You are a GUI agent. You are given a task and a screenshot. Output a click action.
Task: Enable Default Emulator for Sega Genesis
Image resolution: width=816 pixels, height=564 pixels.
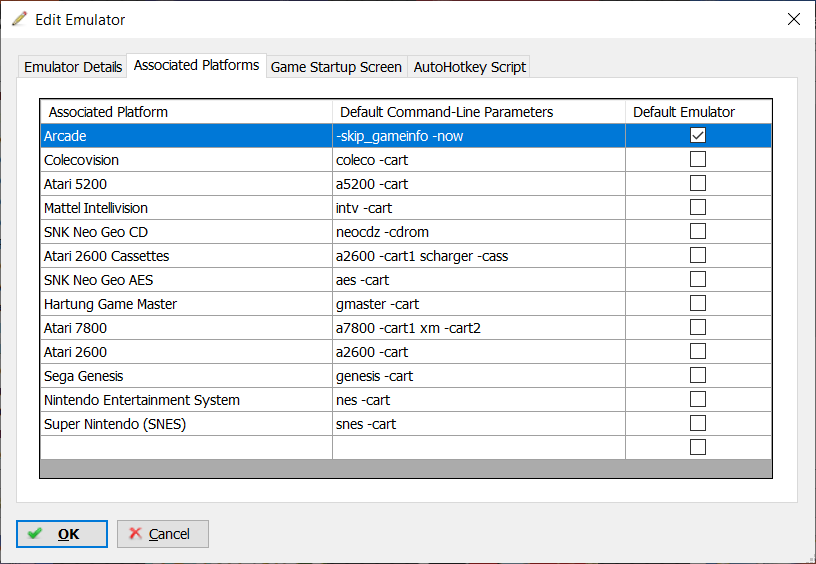(x=698, y=375)
